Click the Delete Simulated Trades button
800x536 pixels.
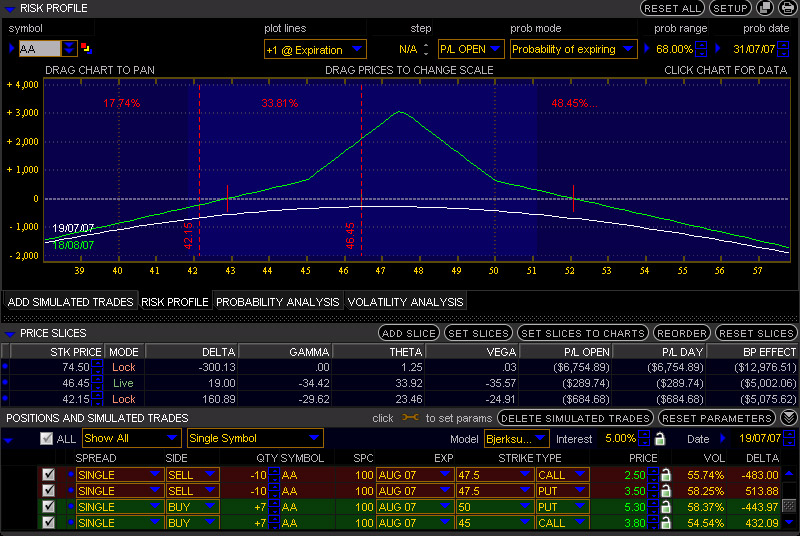click(x=576, y=418)
